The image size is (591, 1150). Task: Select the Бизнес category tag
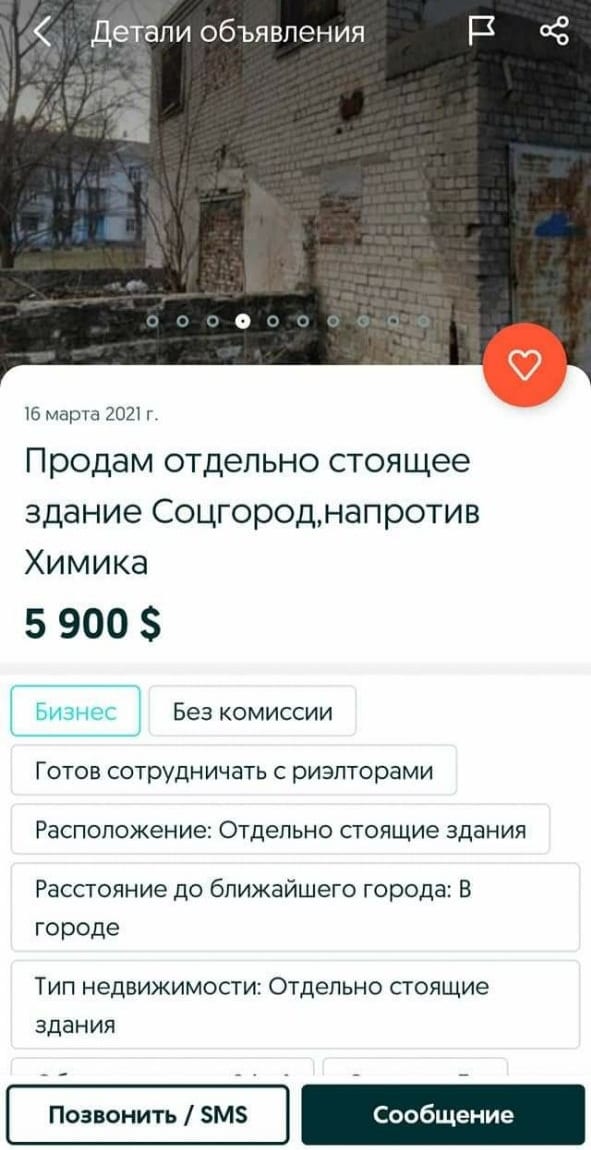click(x=76, y=711)
